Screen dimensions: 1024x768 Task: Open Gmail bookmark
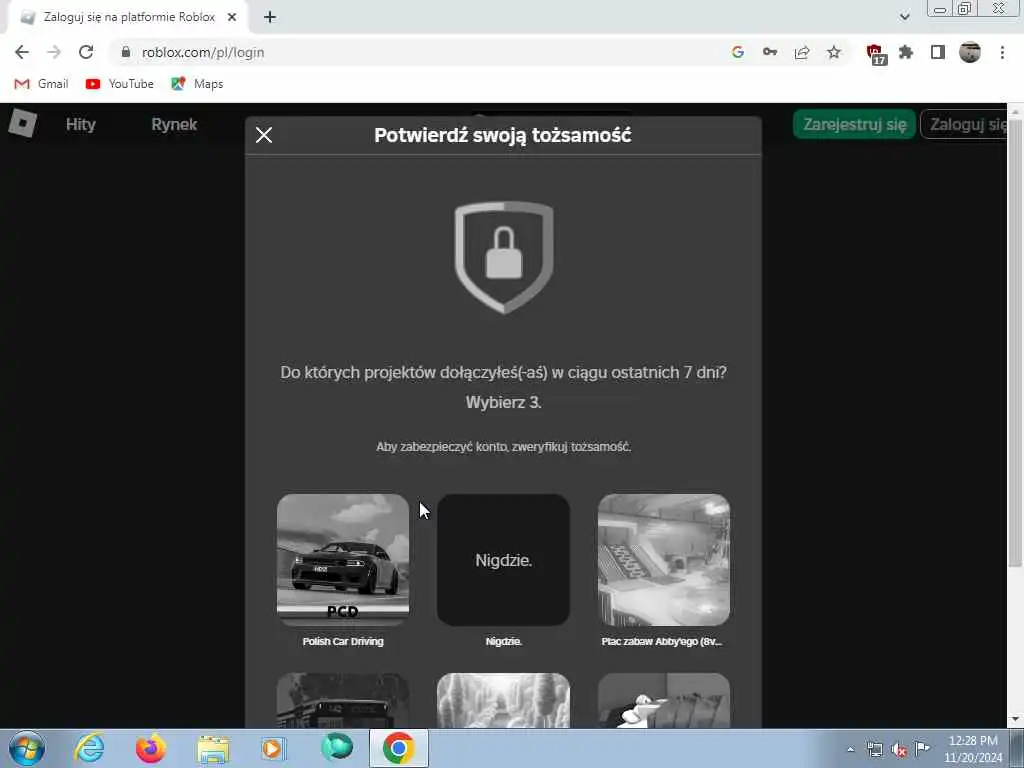41,84
